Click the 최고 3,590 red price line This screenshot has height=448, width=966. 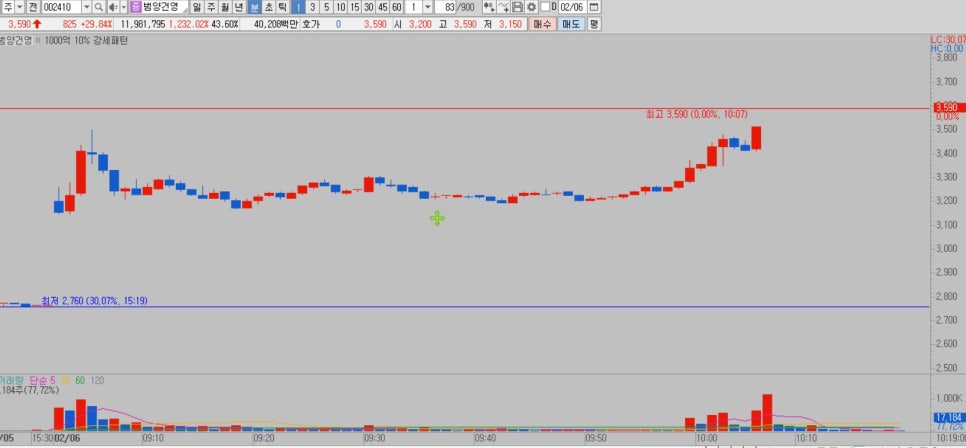tap(400, 107)
